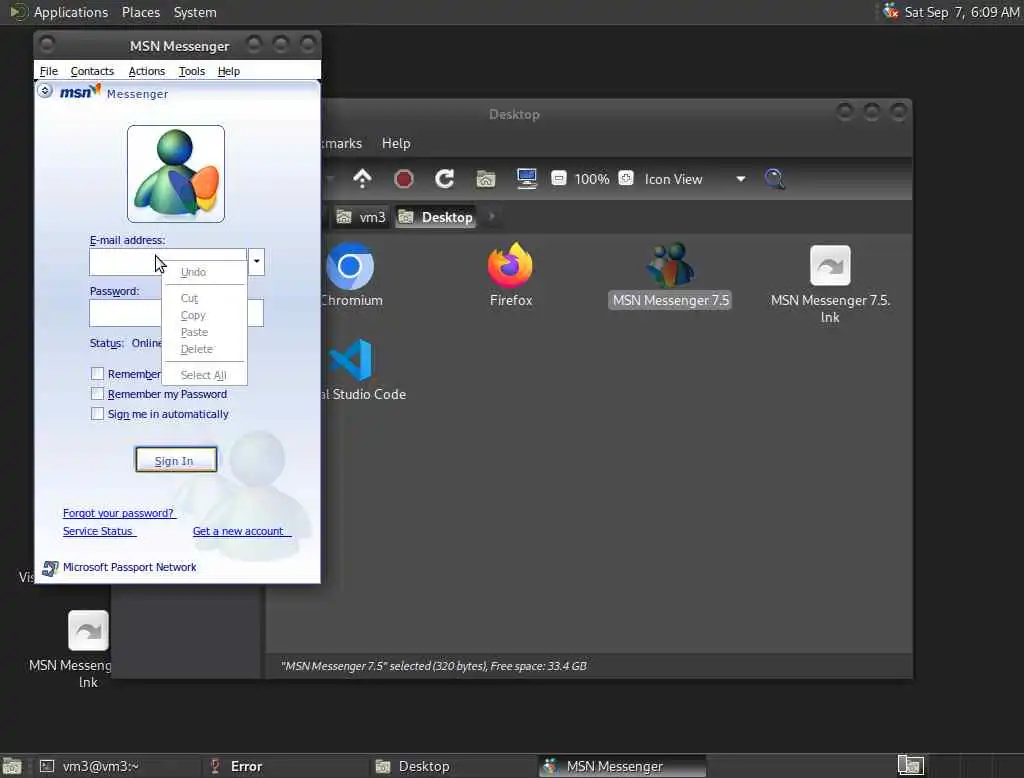1024x778 pixels.
Task: Open the Computer toolbar icon
Action: click(526, 178)
